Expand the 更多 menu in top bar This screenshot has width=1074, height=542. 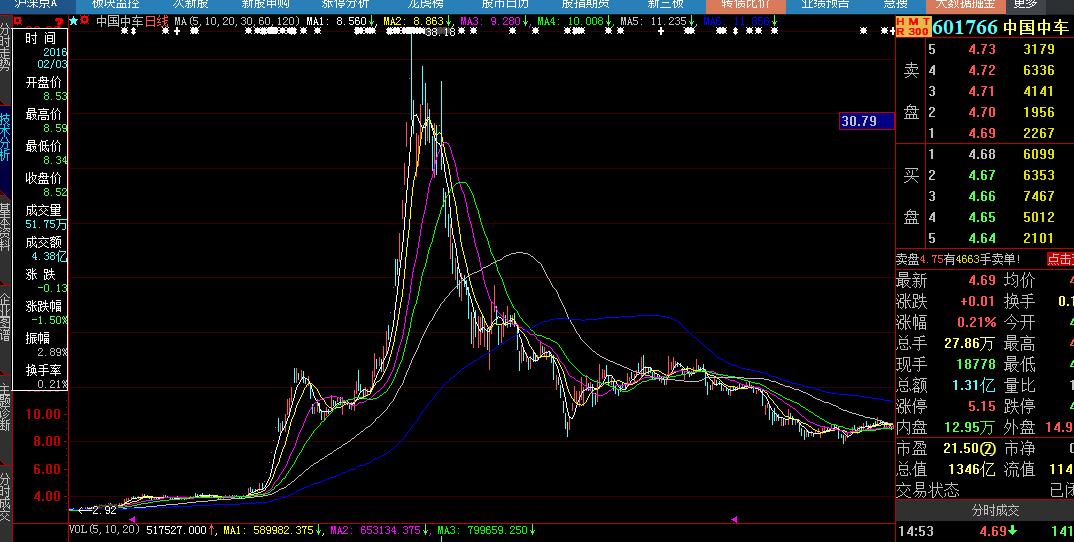[x=1025, y=4]
